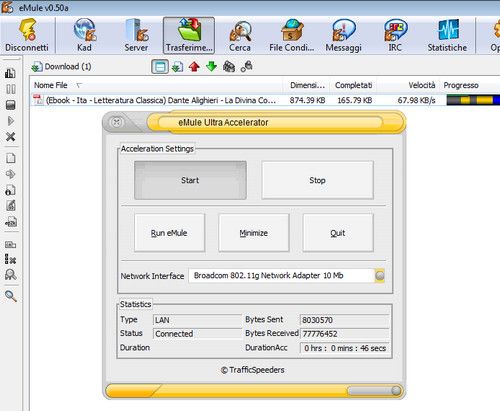Click the TrafficSpeeders copyright text
Viewport: 500px width, 411px height.
pos(253,370)
